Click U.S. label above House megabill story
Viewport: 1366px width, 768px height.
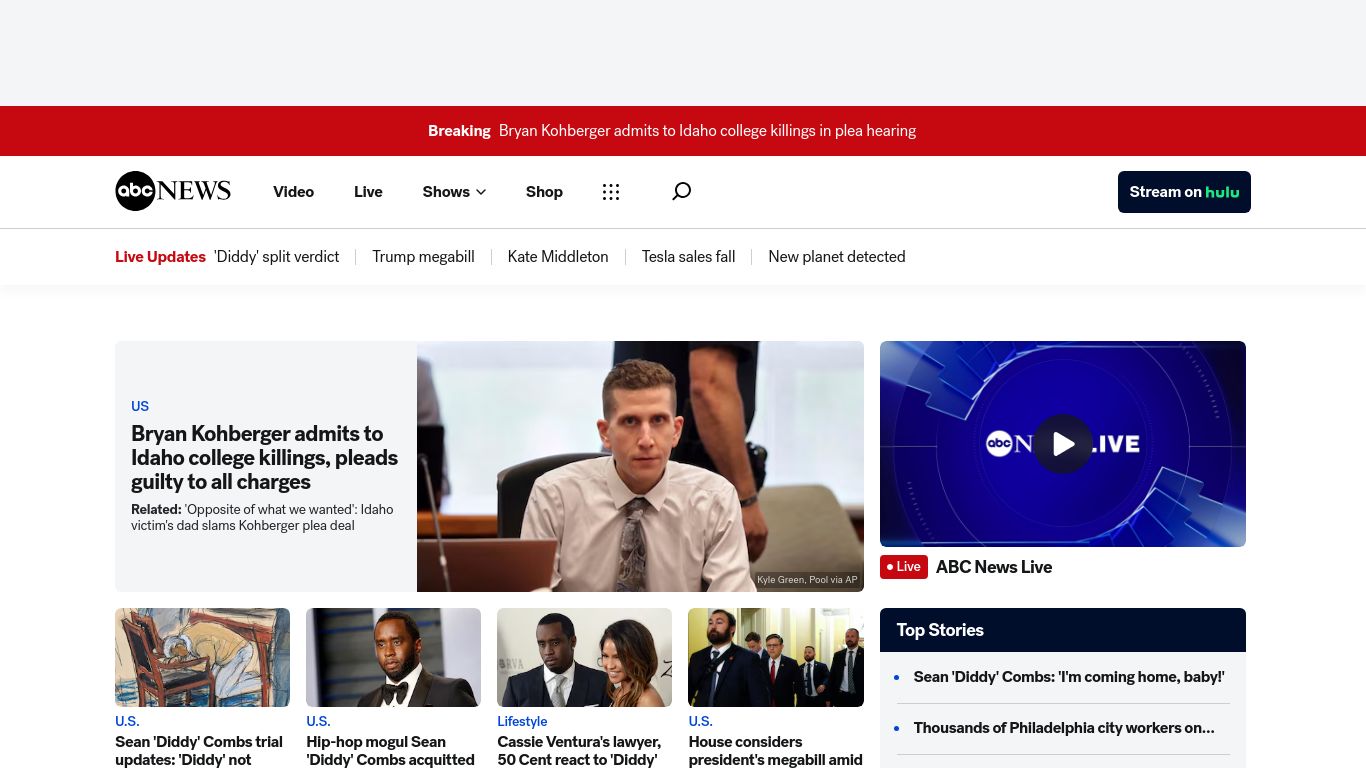pyautogui.click(x=700, y=721)
